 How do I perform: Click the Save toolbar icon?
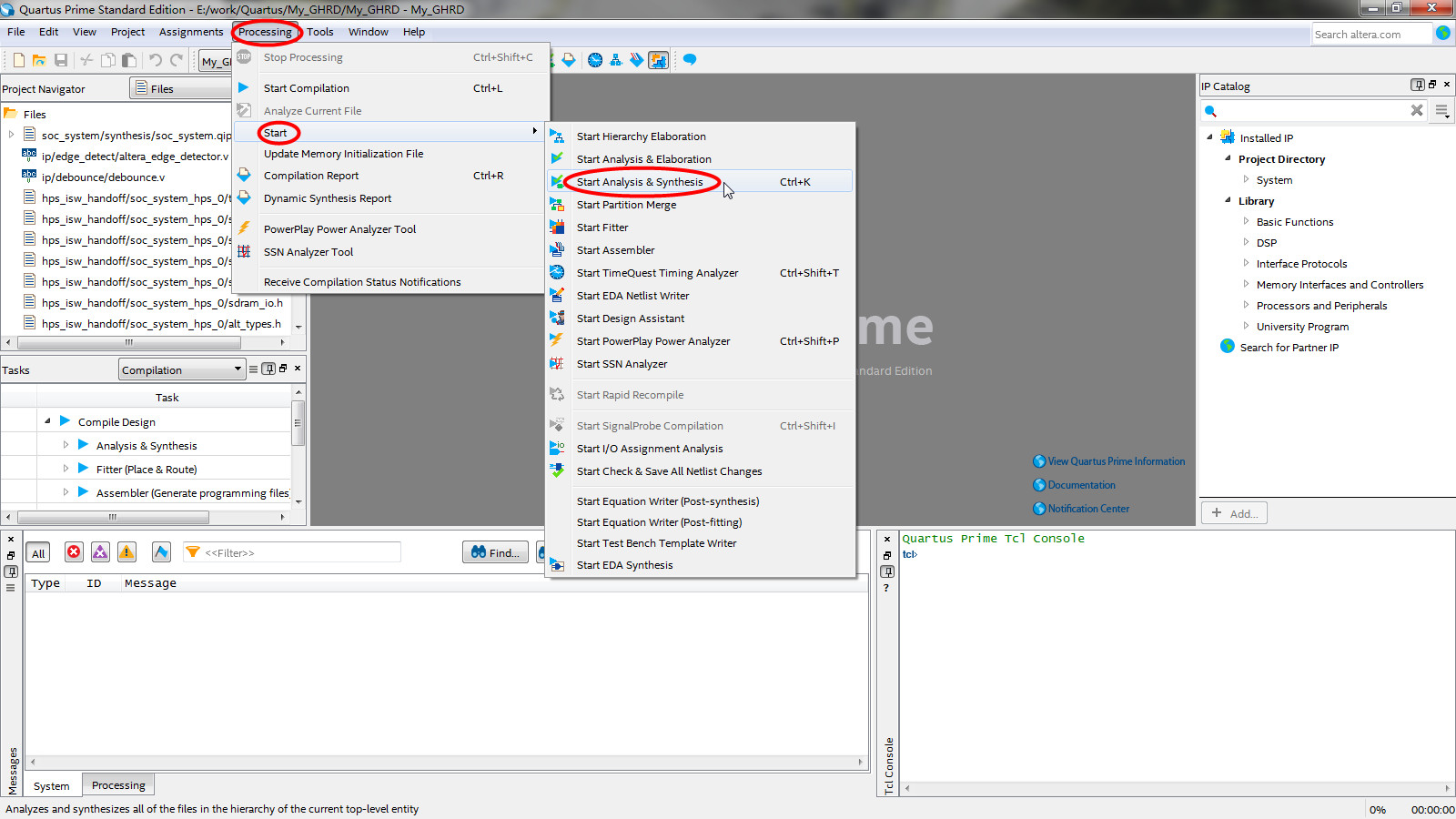pyautogui.click(x=61, y=60)
